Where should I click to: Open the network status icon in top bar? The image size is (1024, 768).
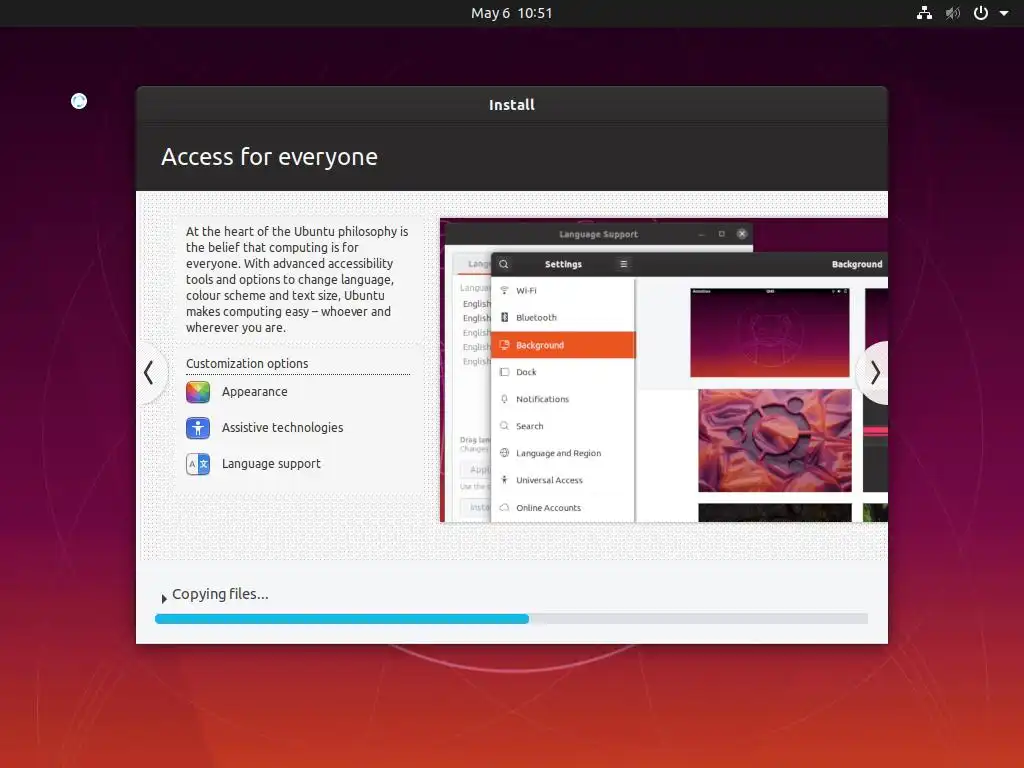point(924,13)
